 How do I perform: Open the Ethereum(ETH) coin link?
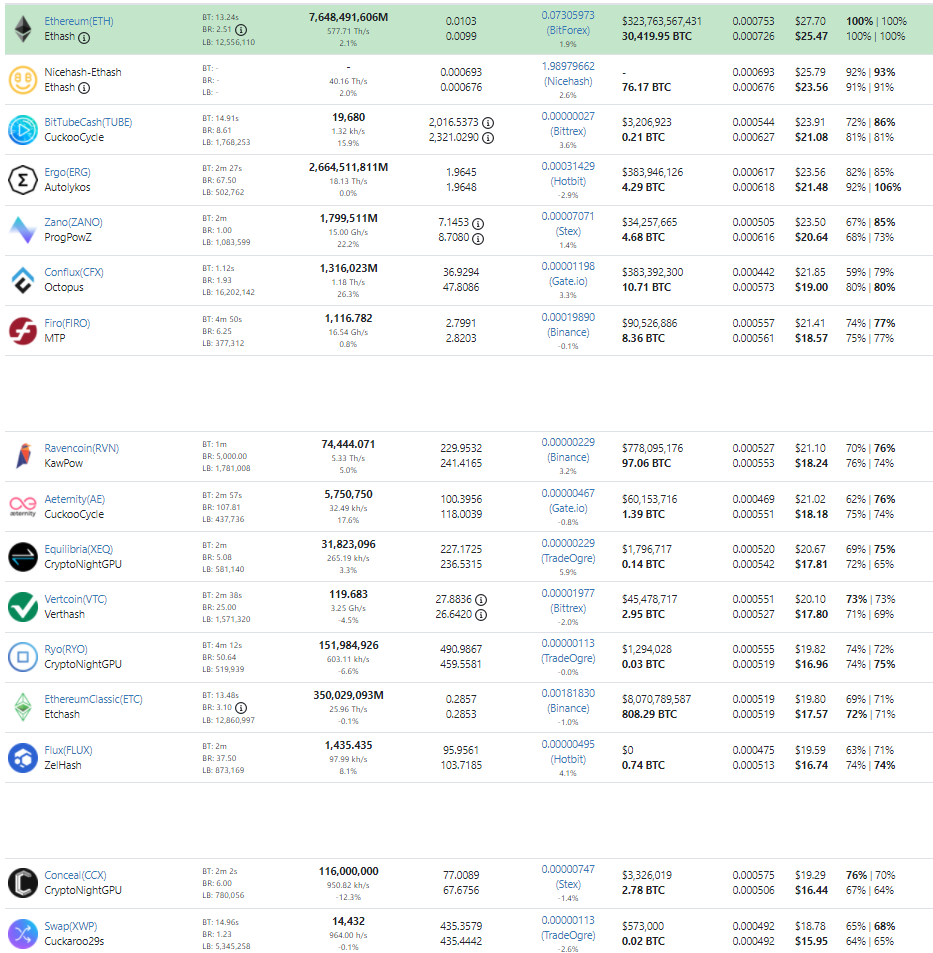(x=79, y=21)
